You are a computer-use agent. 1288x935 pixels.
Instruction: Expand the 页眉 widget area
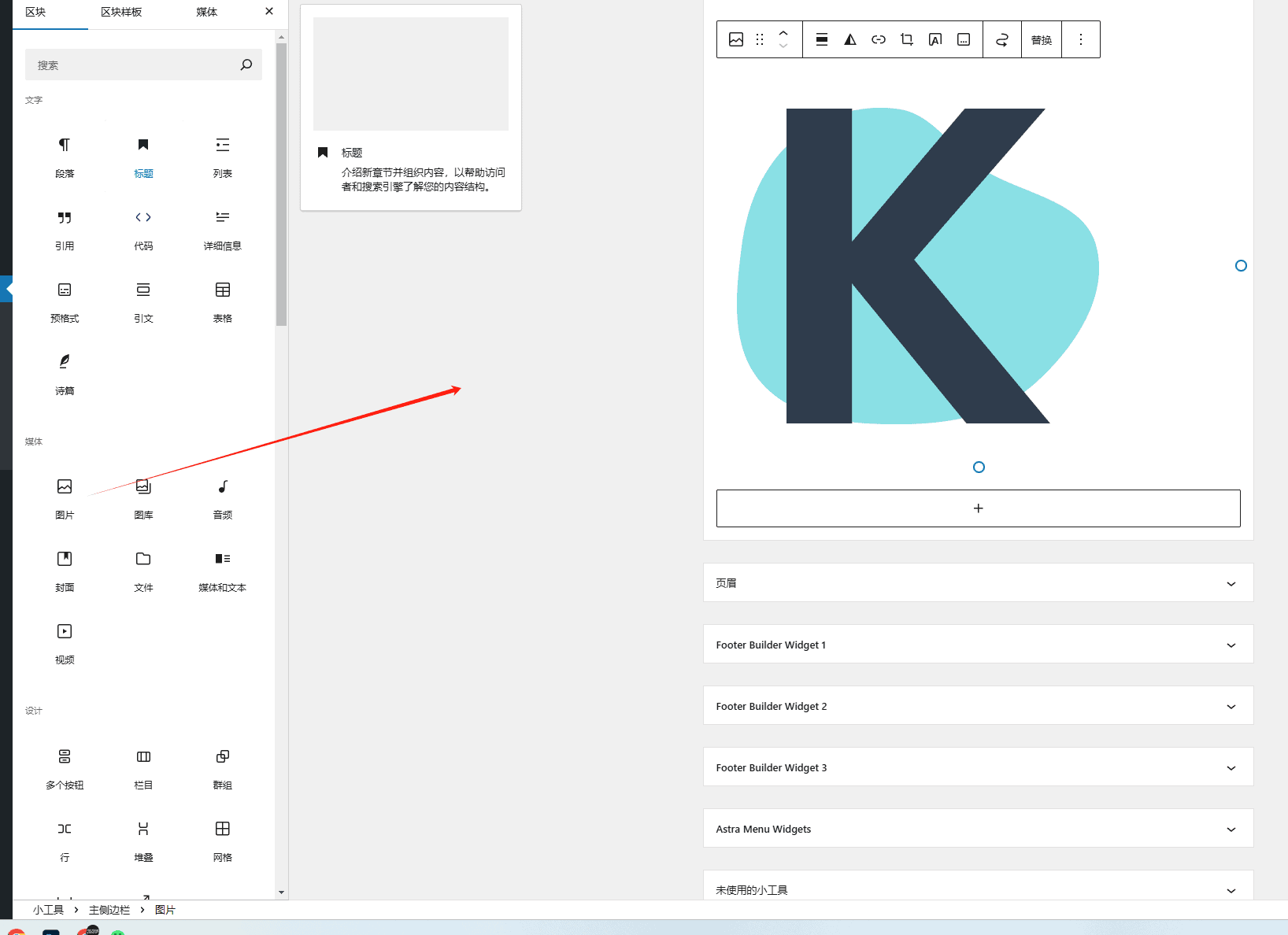click(978, 583)
